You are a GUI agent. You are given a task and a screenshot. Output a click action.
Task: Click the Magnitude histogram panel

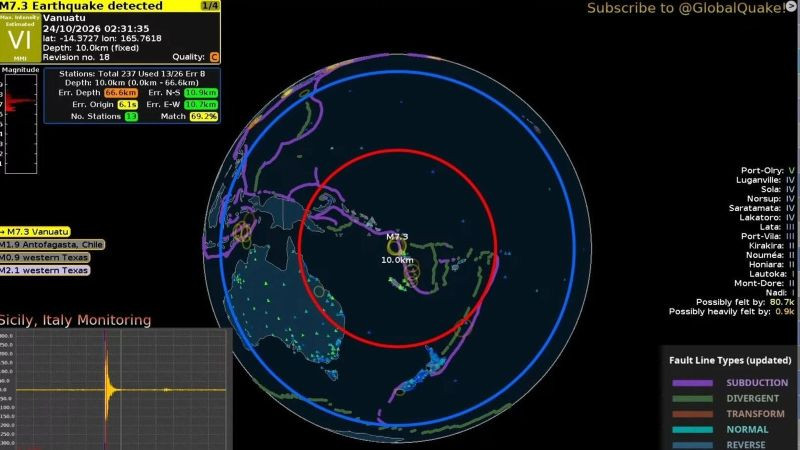click(20, 124)
